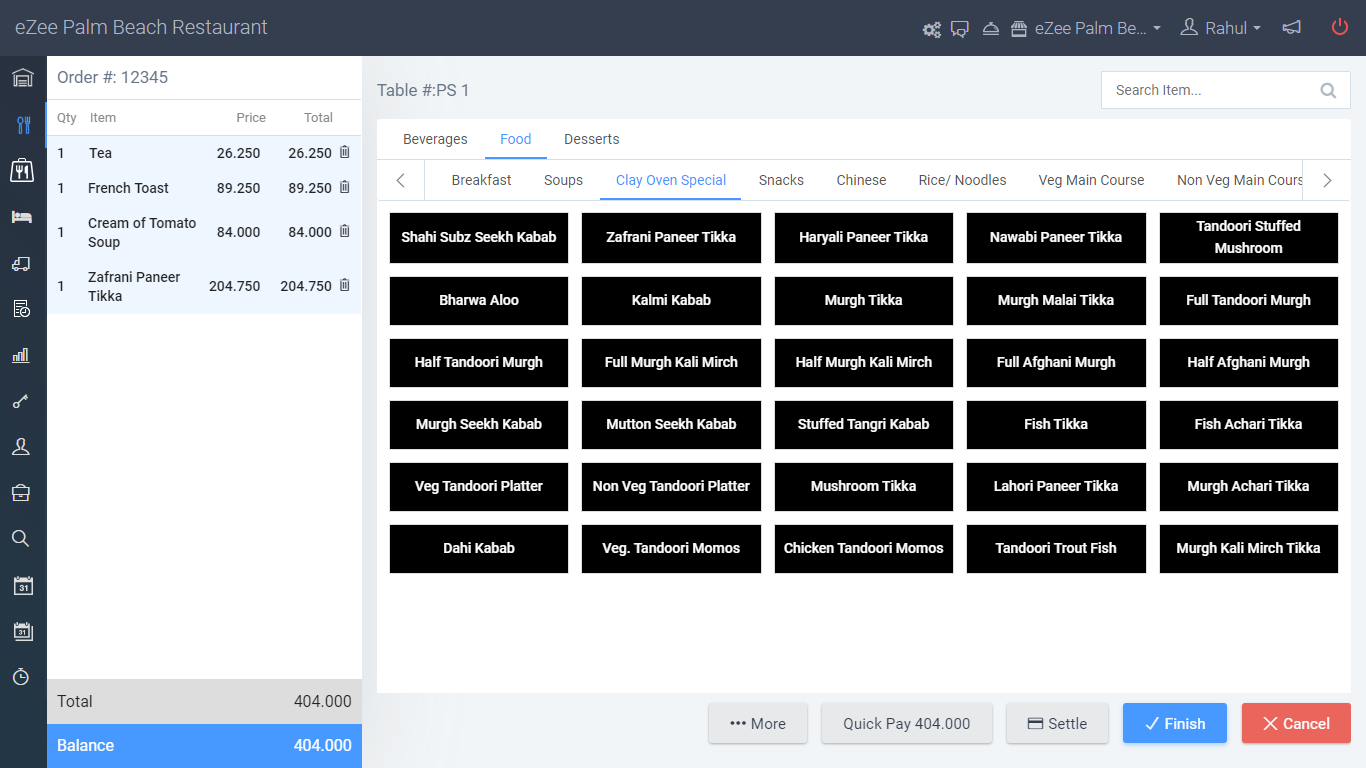Add Kalmi Kabab to the order
This screenshot has height=768, width=1366.
(x=671, y=300)
